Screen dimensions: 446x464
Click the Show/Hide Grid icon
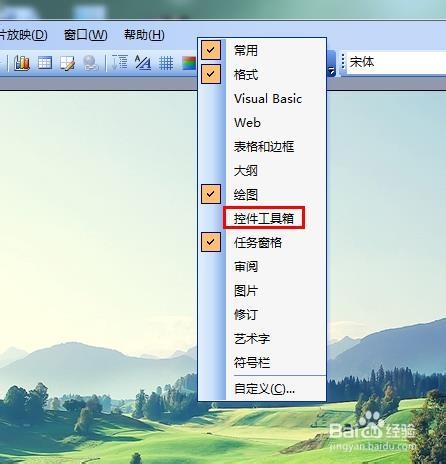pyautogui.click(x=166, y=63)
